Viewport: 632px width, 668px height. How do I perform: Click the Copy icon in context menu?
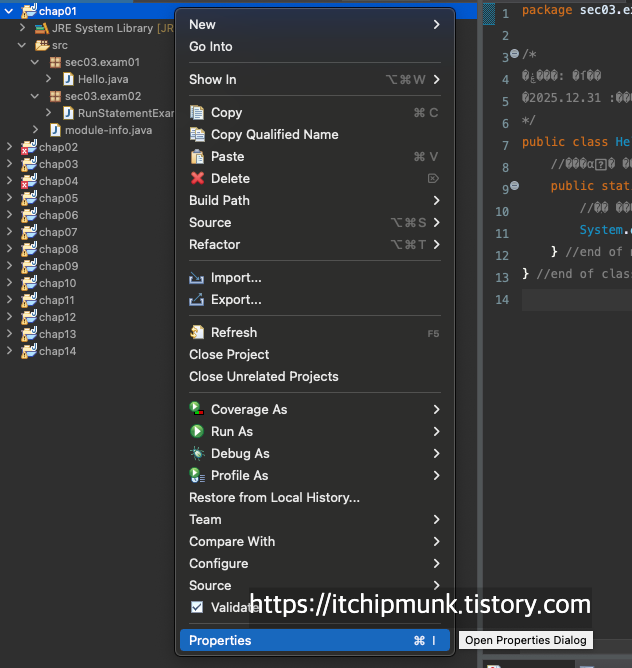click(x=197, y=112)
